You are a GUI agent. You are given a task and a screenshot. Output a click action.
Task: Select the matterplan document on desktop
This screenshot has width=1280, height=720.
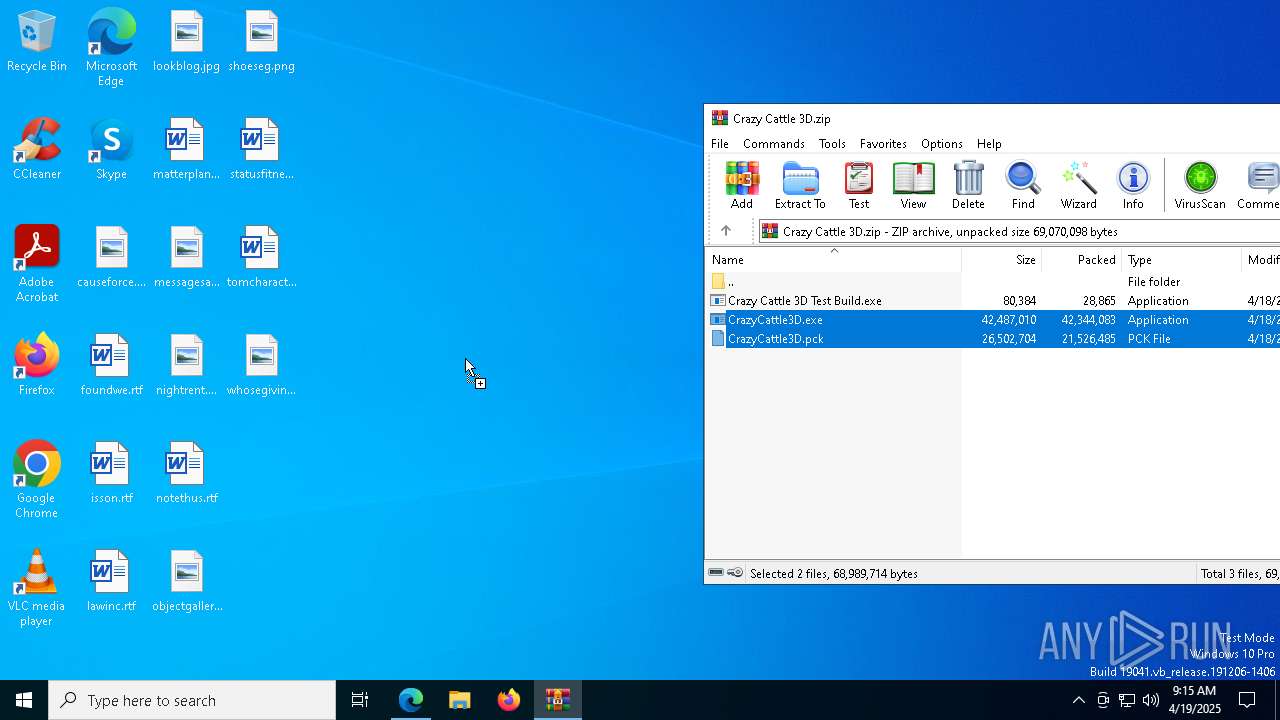click(x=186, y=149)
